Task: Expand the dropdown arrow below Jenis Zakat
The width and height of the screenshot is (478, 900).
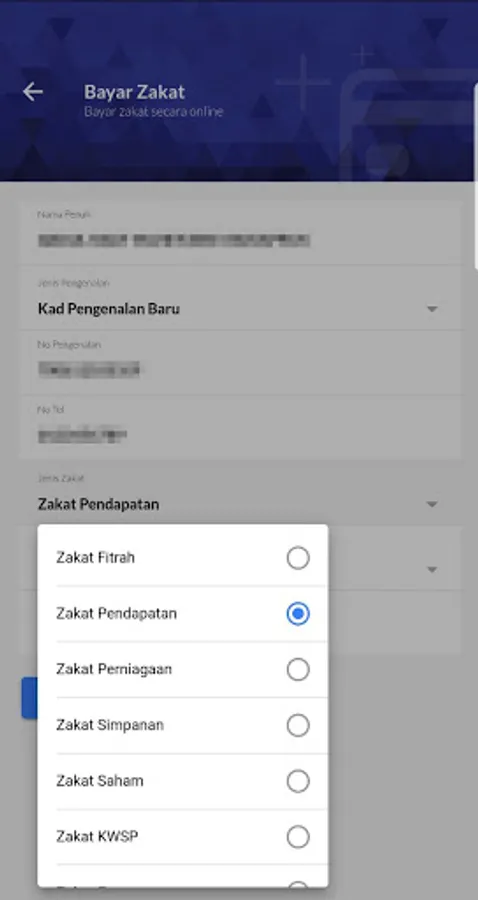Action: point(432,569)
